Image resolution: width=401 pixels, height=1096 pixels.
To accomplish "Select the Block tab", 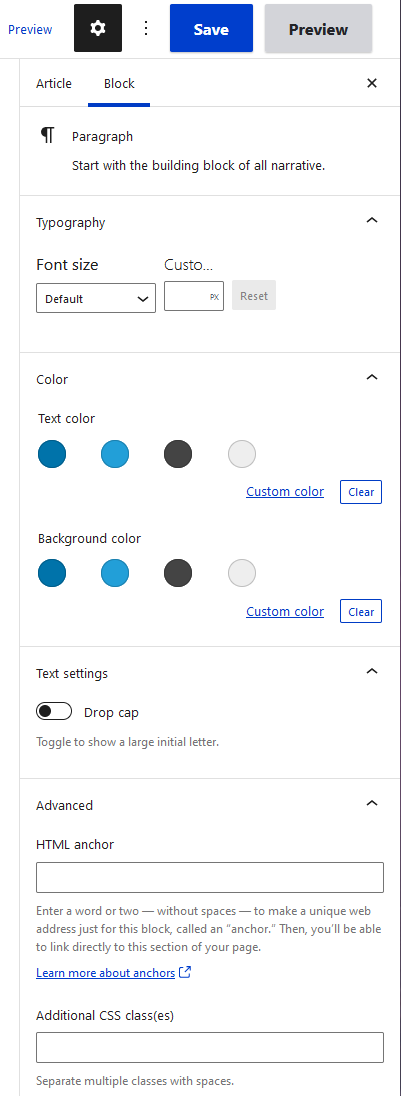I will 119,83.
